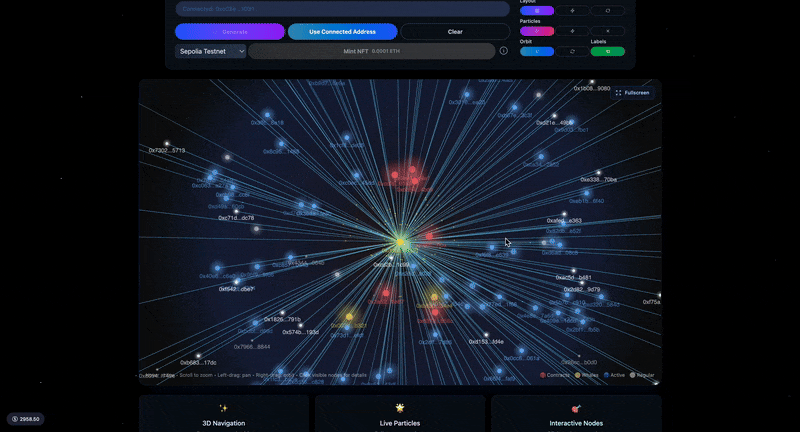Click the blue Active legend dot
The image size is (800, 432).
coord(606,375)
